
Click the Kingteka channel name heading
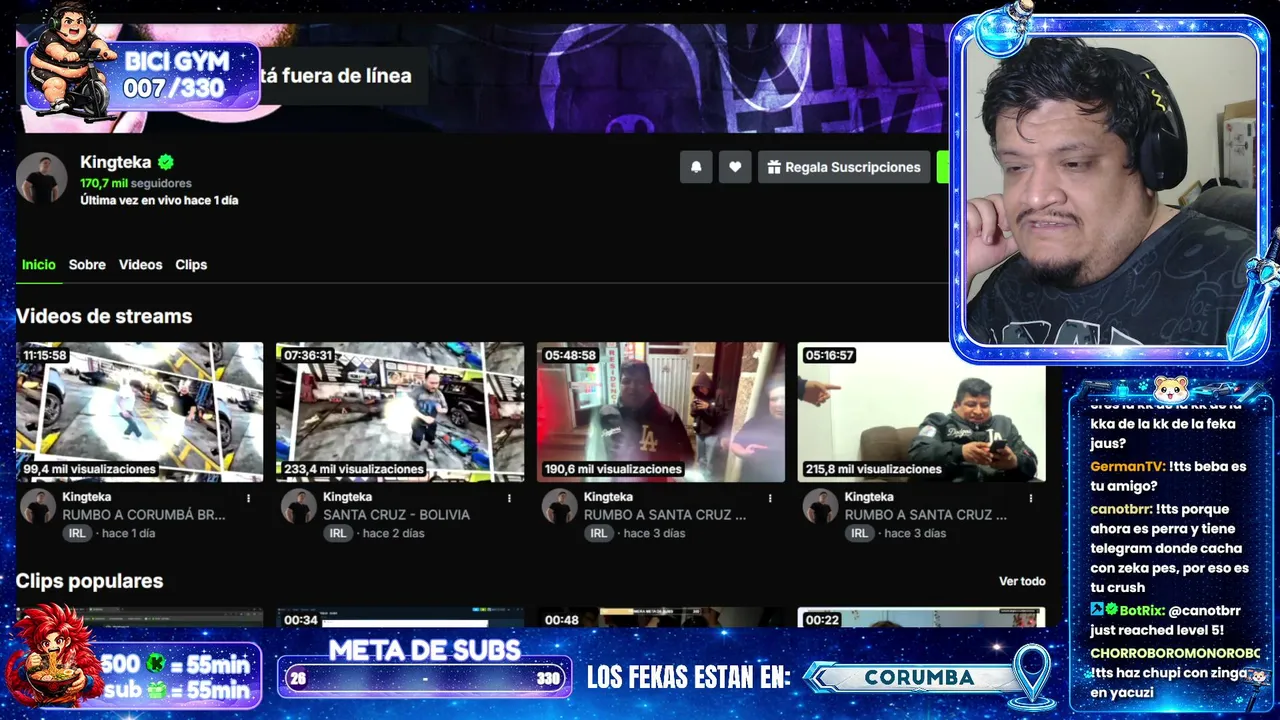[x=115, y=162]
